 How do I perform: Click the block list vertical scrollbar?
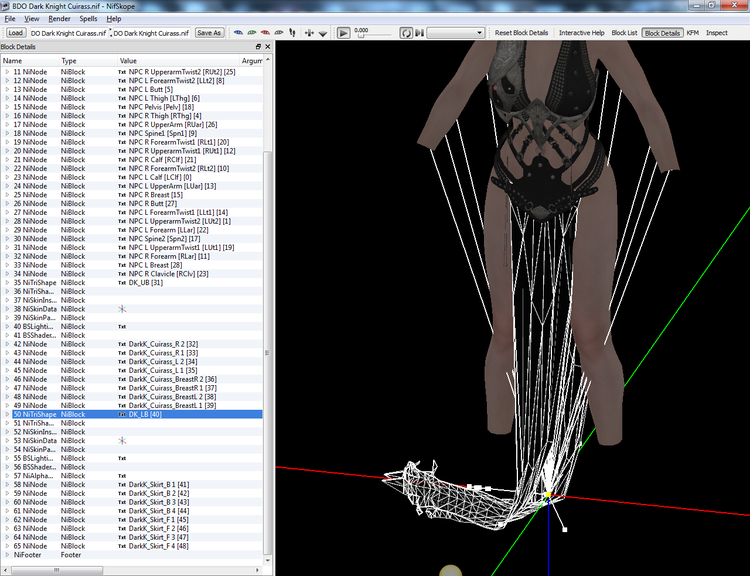(x=267, y=352)
